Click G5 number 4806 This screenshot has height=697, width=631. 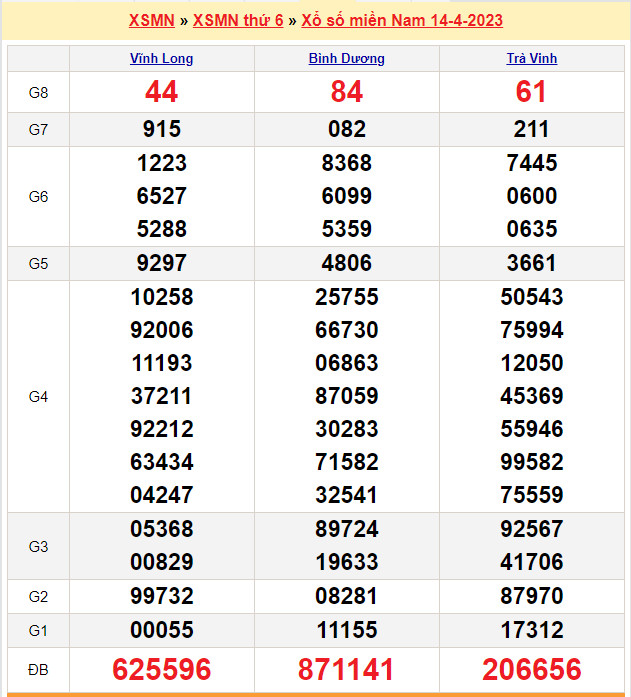[346, 263]
